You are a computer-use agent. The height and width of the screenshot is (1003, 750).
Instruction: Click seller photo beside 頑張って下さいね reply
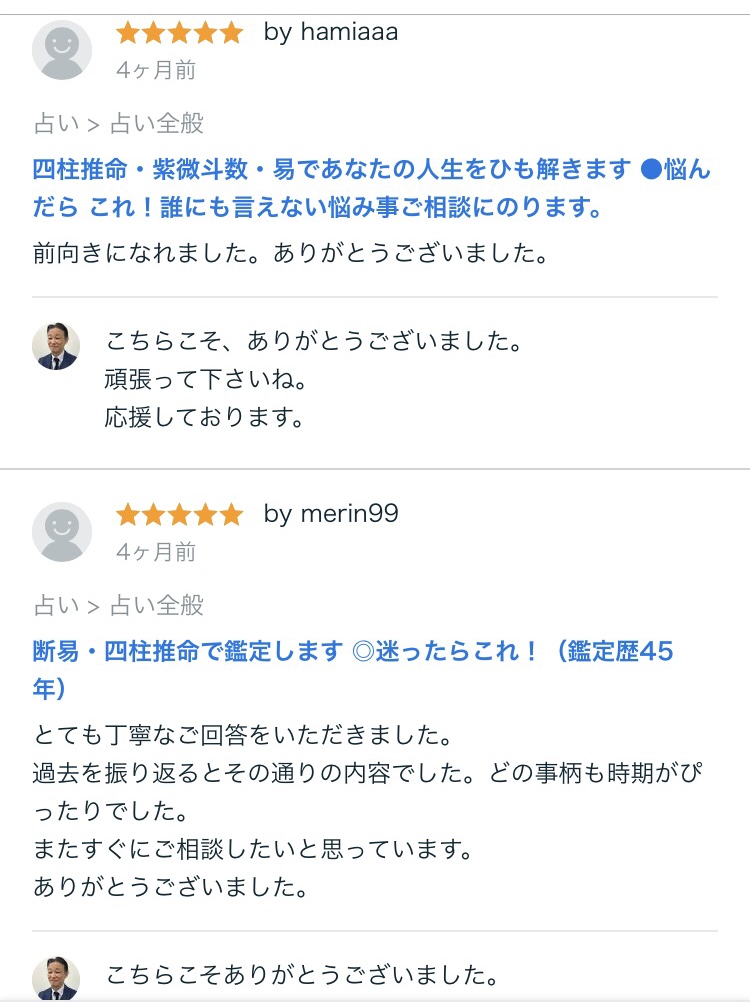(x=55, y=346)
